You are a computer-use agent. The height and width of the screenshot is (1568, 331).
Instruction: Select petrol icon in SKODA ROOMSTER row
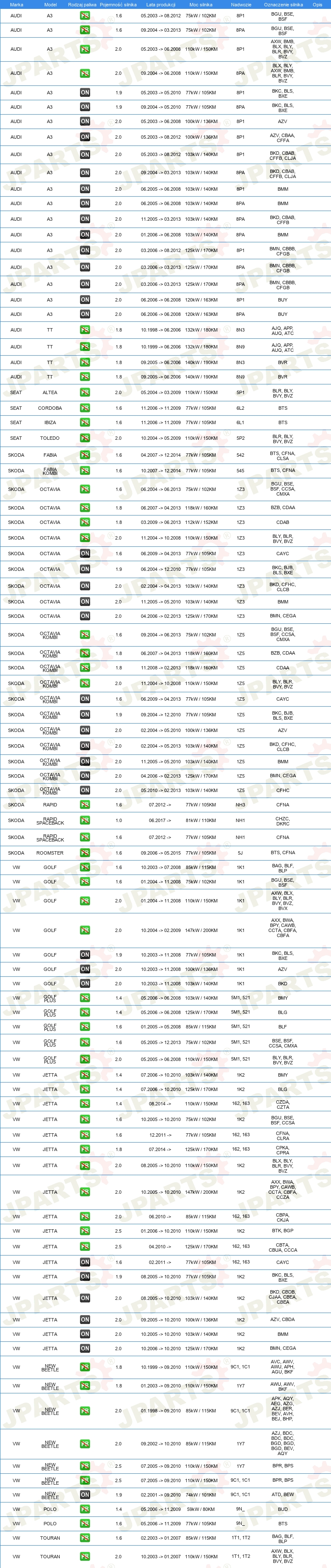pos(85,853)
